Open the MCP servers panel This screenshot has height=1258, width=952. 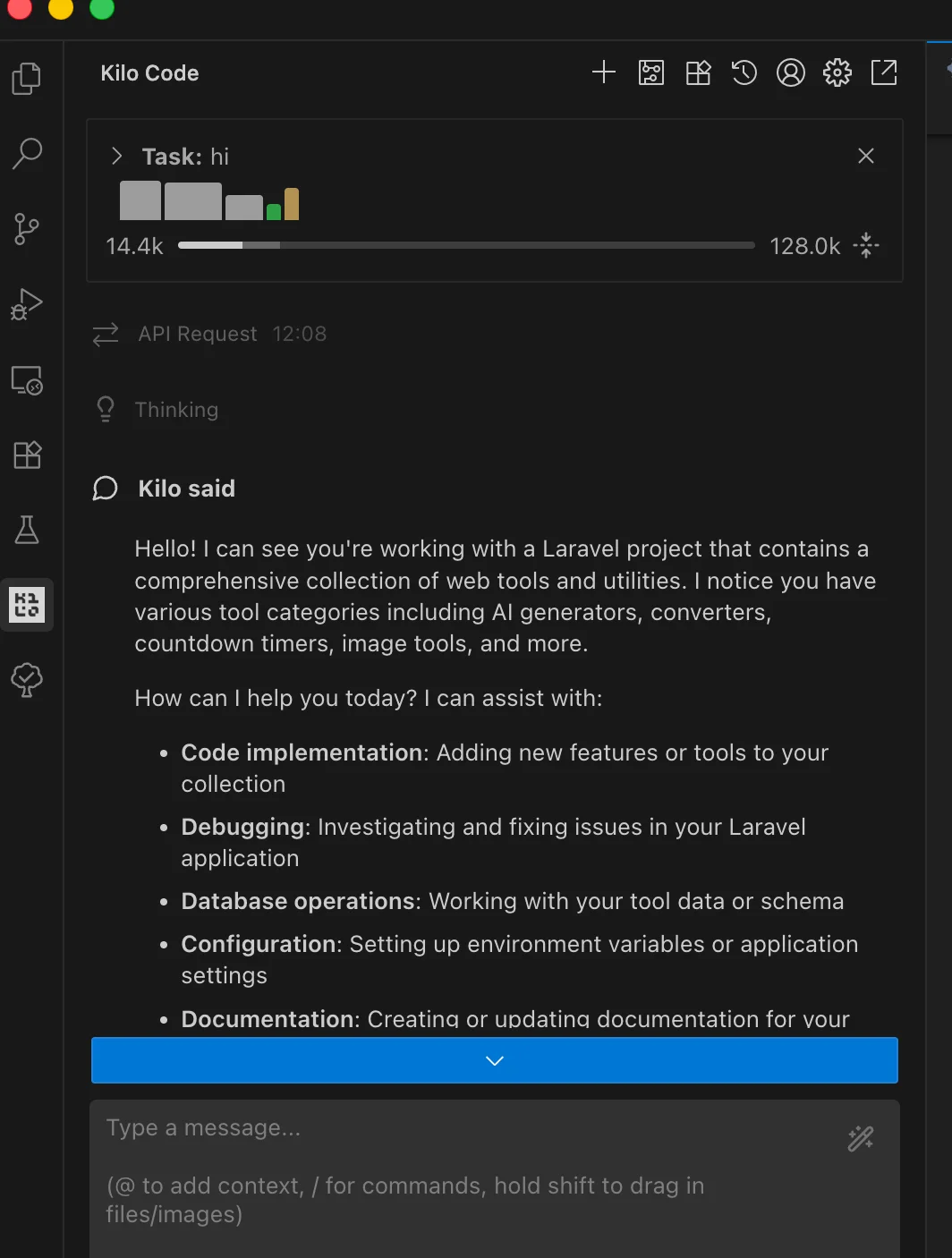click(x=651, y=72)
